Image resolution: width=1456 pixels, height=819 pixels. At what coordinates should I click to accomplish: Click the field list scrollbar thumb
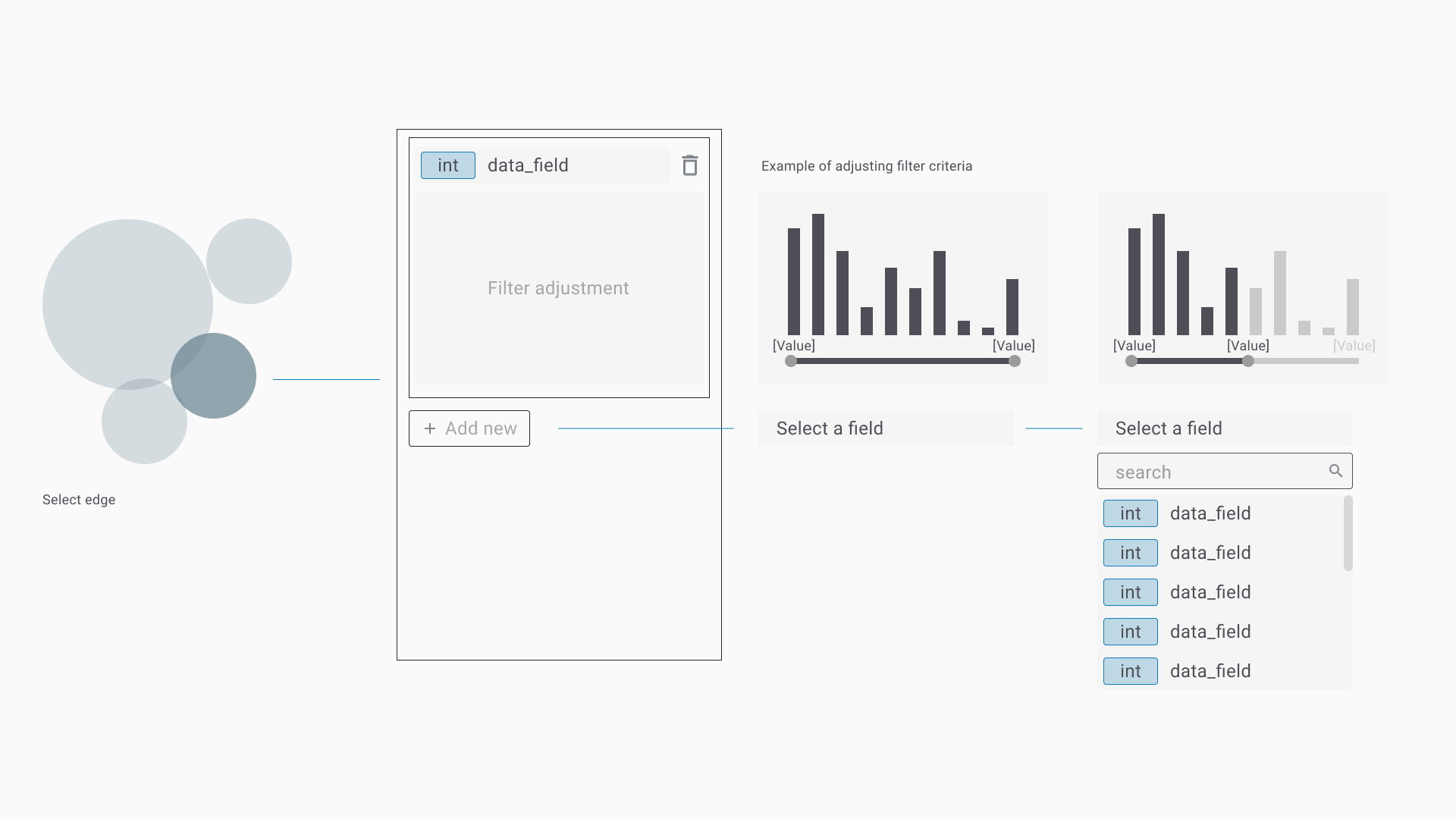pos(1348,532)
